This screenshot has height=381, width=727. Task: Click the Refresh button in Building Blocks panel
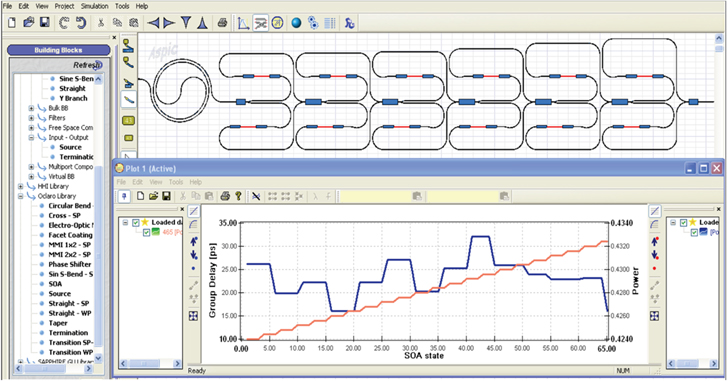point(87,65)
